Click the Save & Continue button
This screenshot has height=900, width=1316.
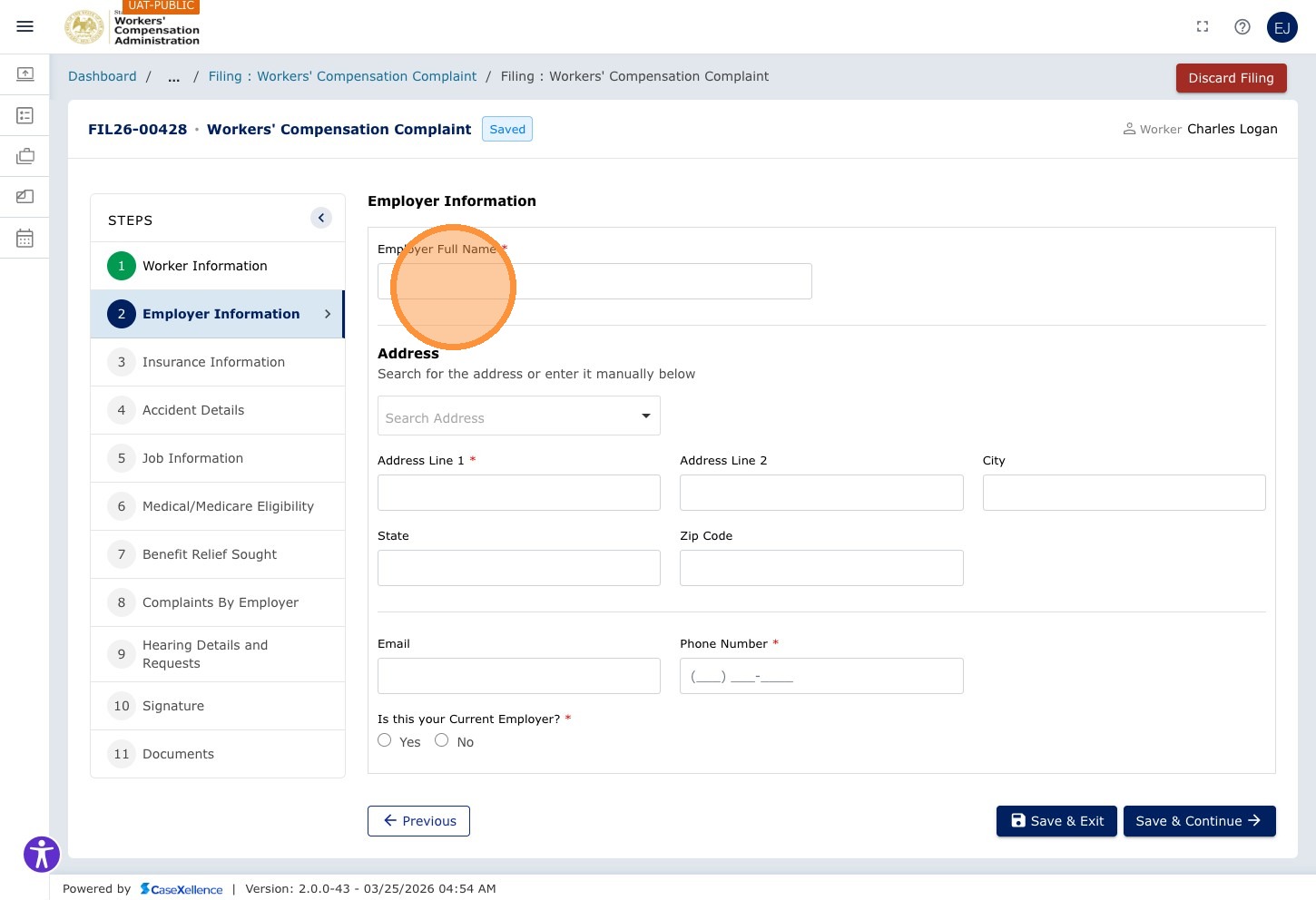click(1199, 821)
